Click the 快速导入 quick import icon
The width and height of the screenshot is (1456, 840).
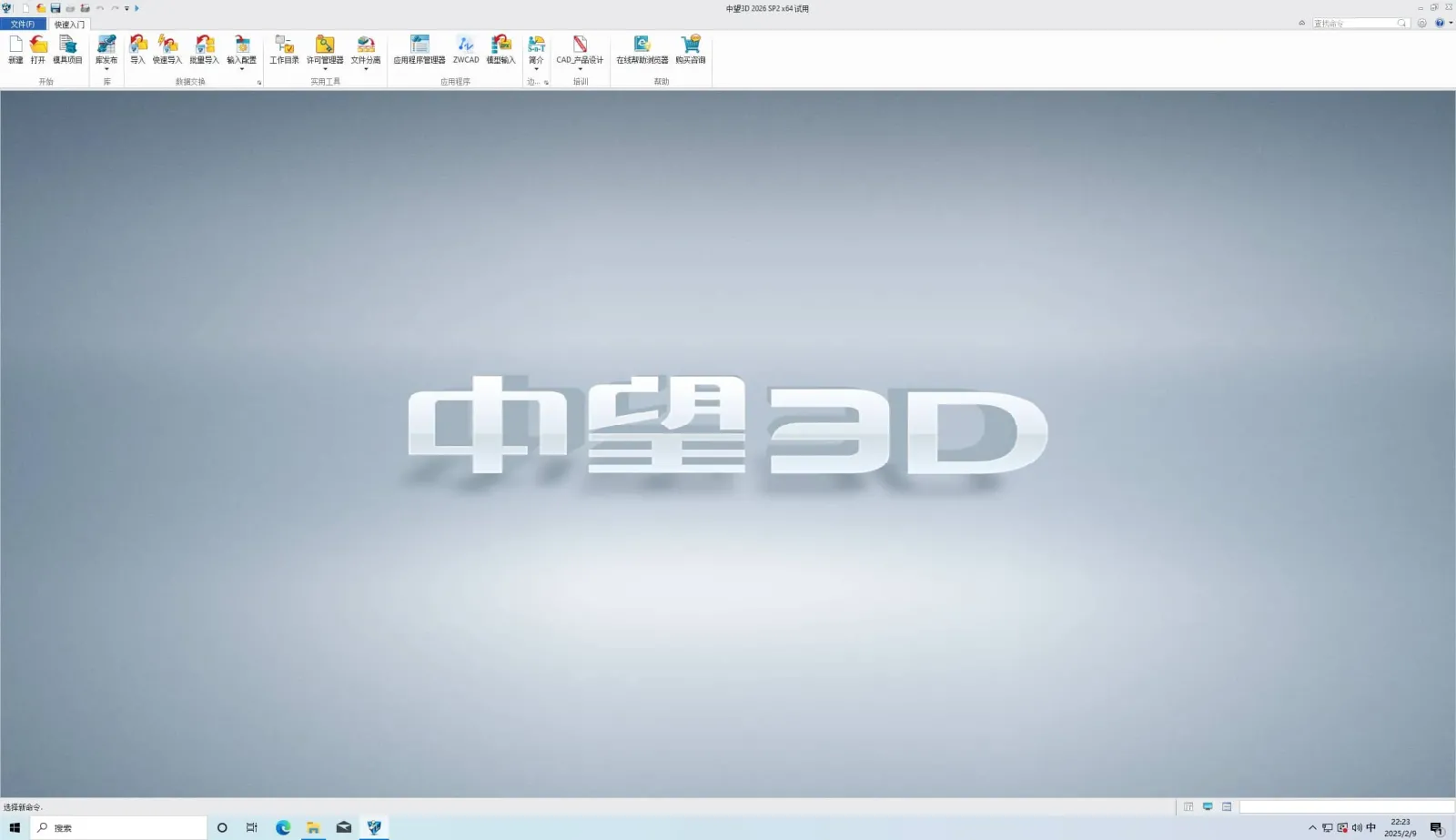pyautogui.click(x=167, y=44)
